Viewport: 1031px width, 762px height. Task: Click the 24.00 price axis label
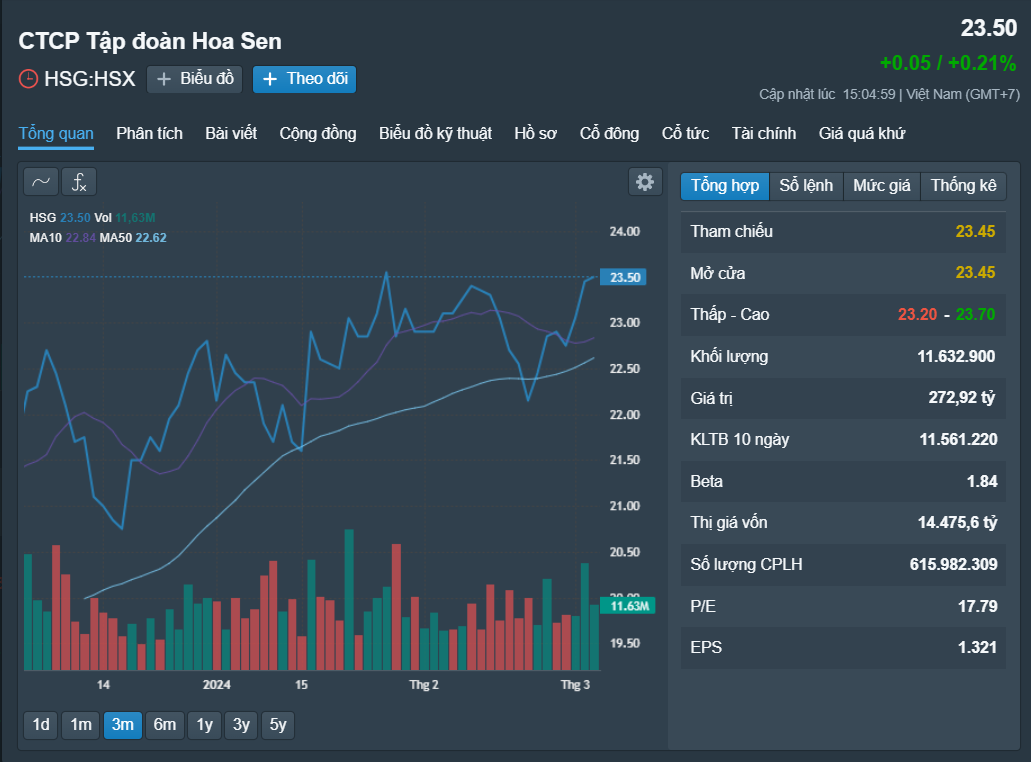point(624,231)
